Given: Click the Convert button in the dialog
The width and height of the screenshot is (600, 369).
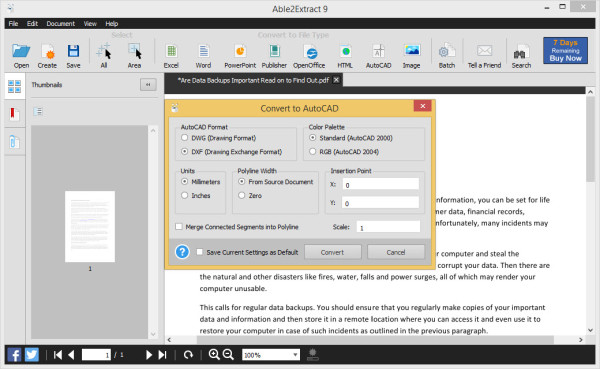Looking at the screenshot, I should (333, 252).
